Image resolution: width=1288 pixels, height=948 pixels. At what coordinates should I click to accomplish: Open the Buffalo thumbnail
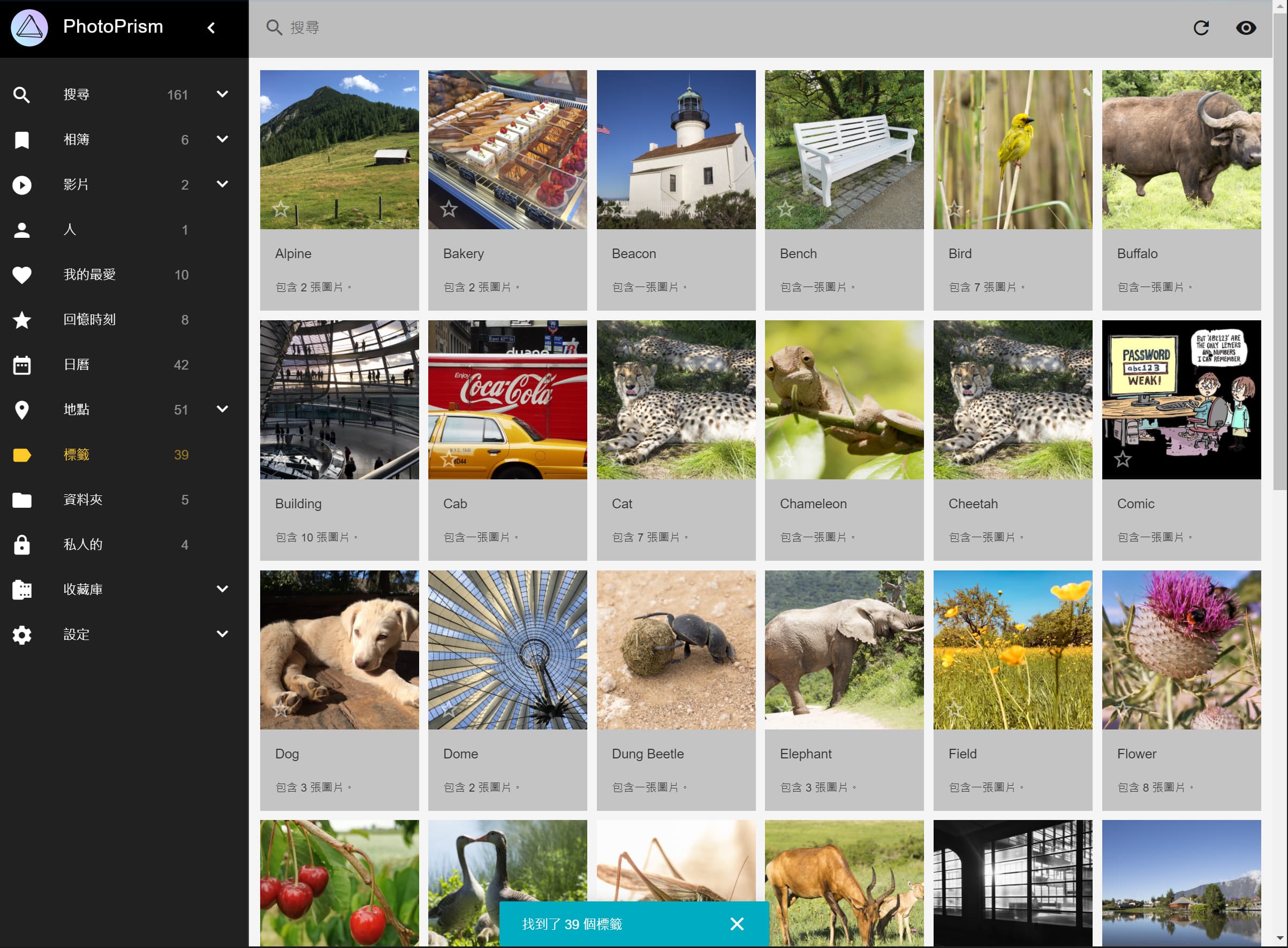(1181, 150)
